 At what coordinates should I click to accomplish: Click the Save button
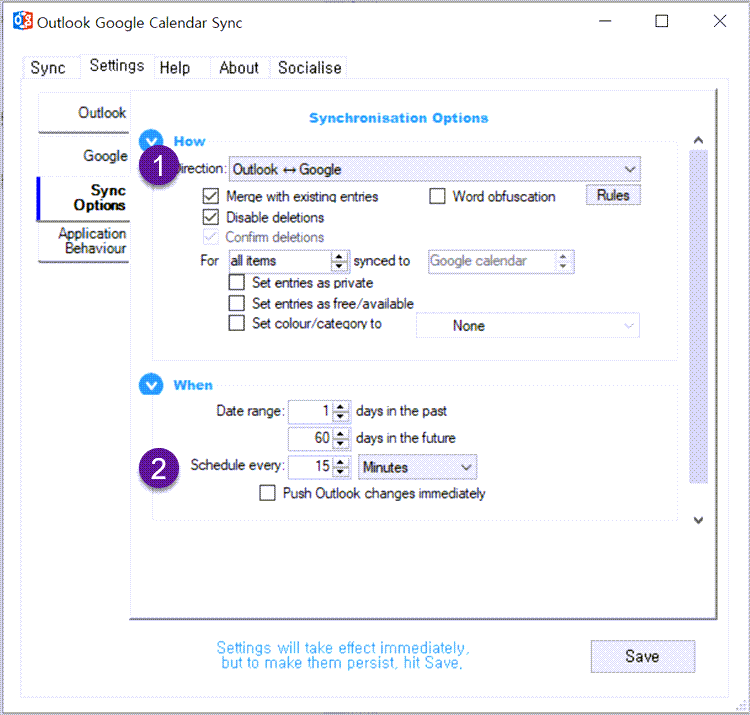(x=642, y=656)
